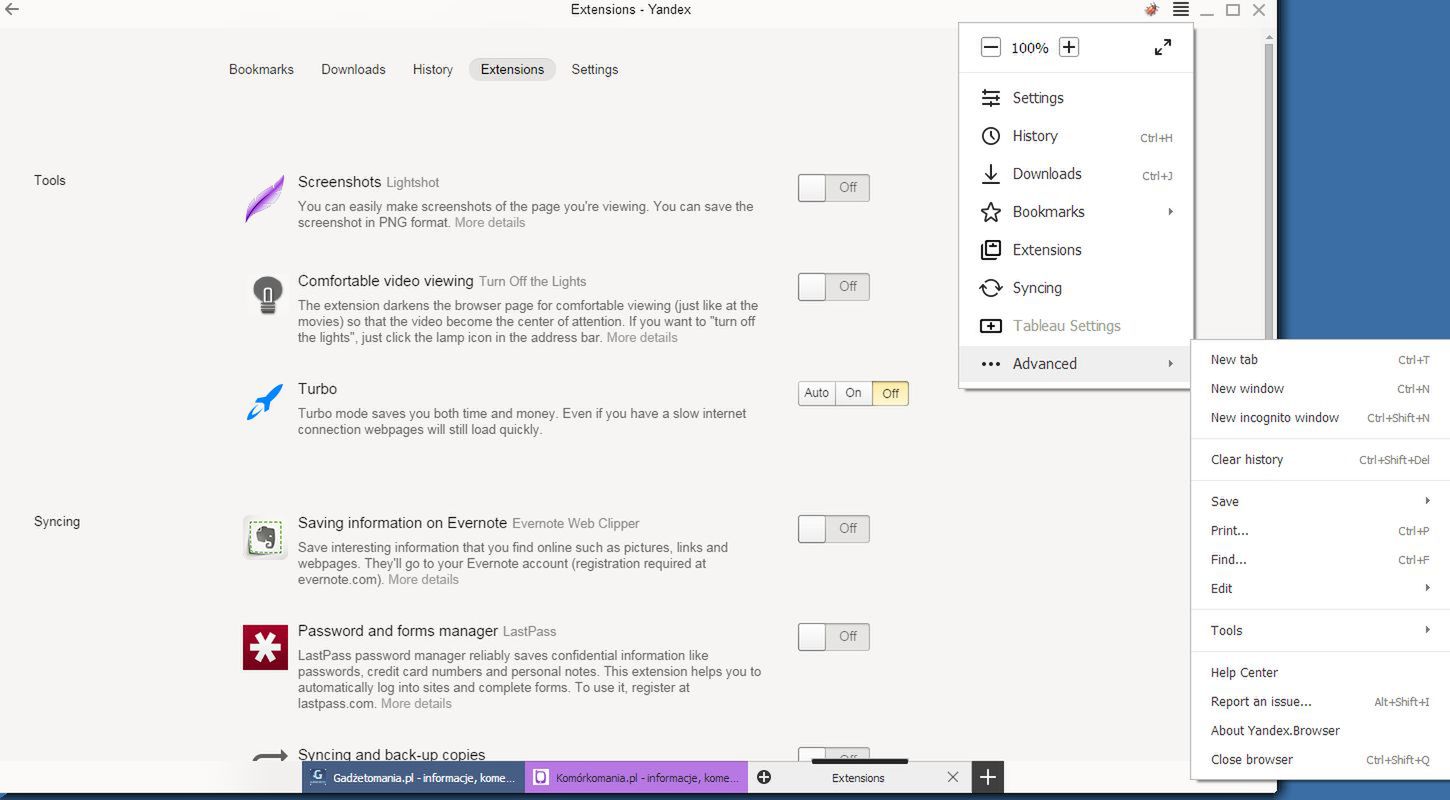Click the Downloads arrow icon in menu
1450x800 pixels.
[990, 174]
